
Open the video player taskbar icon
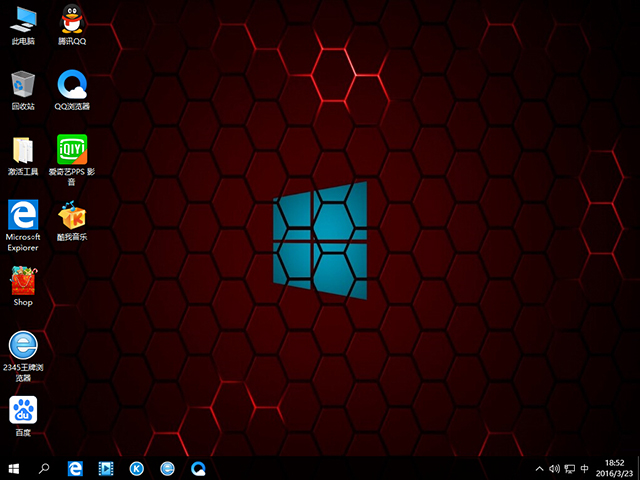[105, 467]
